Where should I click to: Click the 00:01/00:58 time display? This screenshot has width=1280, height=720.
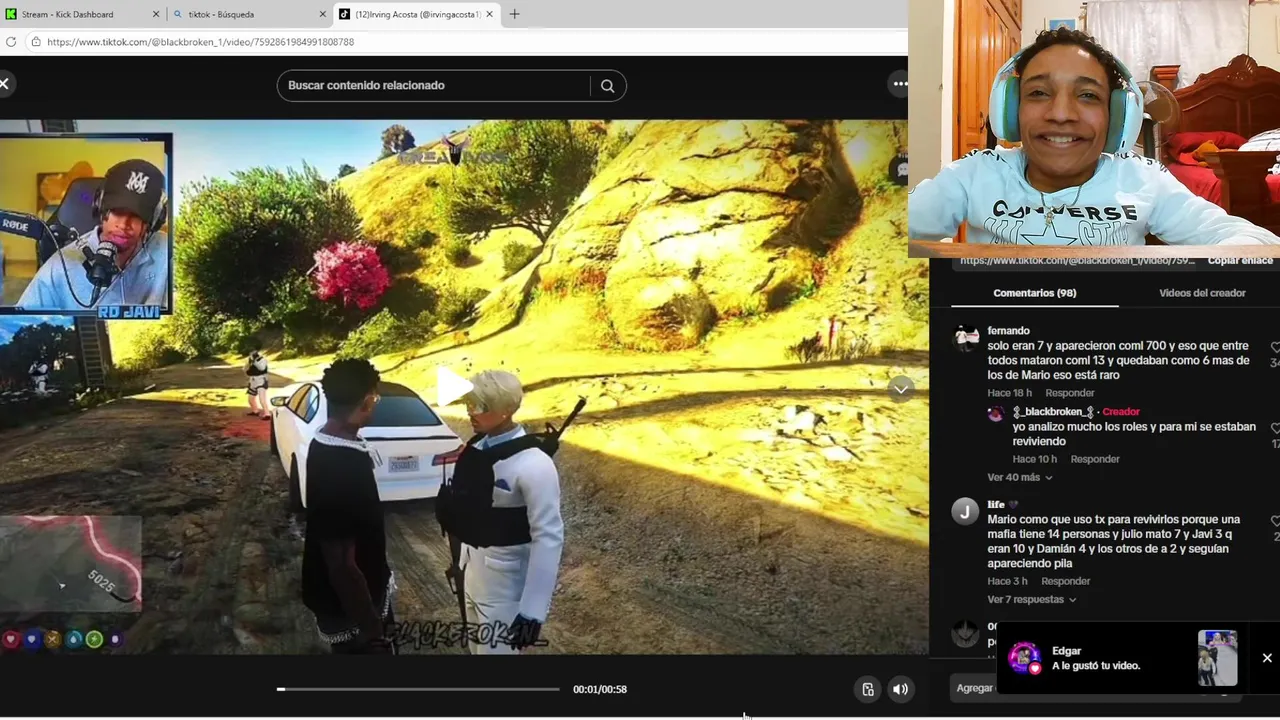click(x=600, y=689)
